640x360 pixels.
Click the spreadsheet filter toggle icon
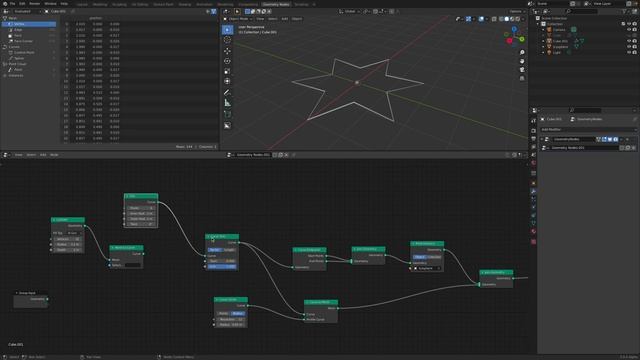click(x=213, y=11)
